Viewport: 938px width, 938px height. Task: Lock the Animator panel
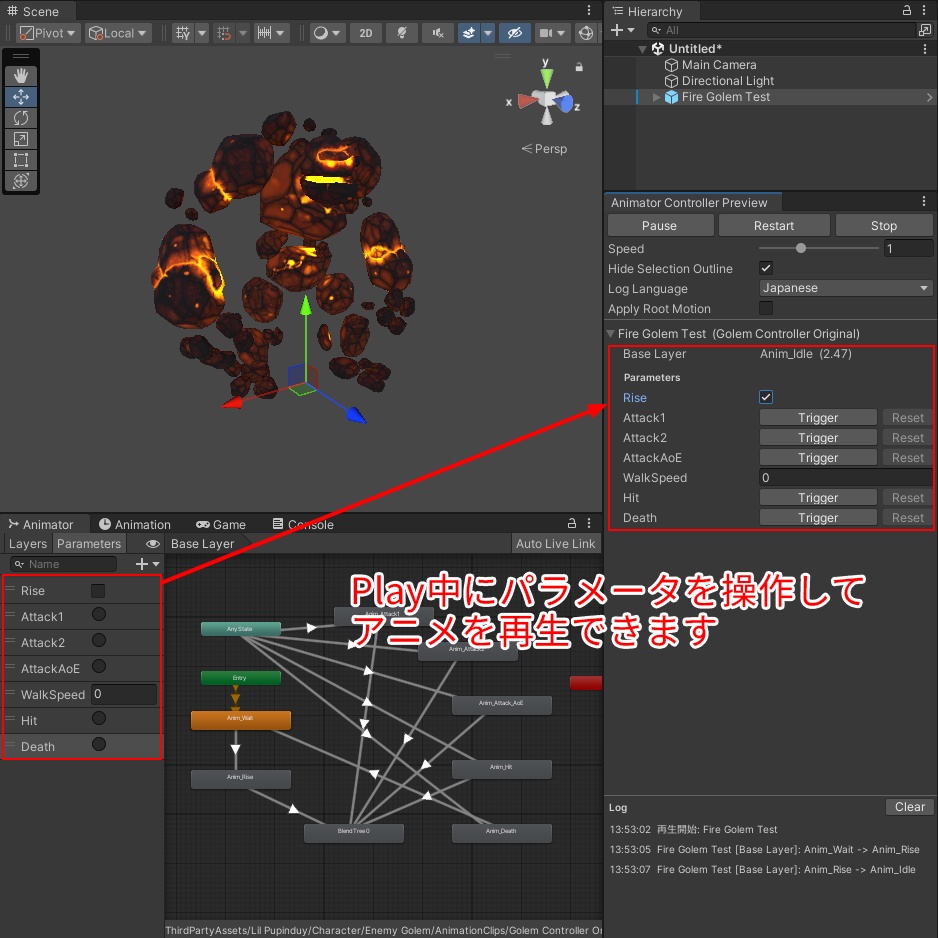point(572,523)
